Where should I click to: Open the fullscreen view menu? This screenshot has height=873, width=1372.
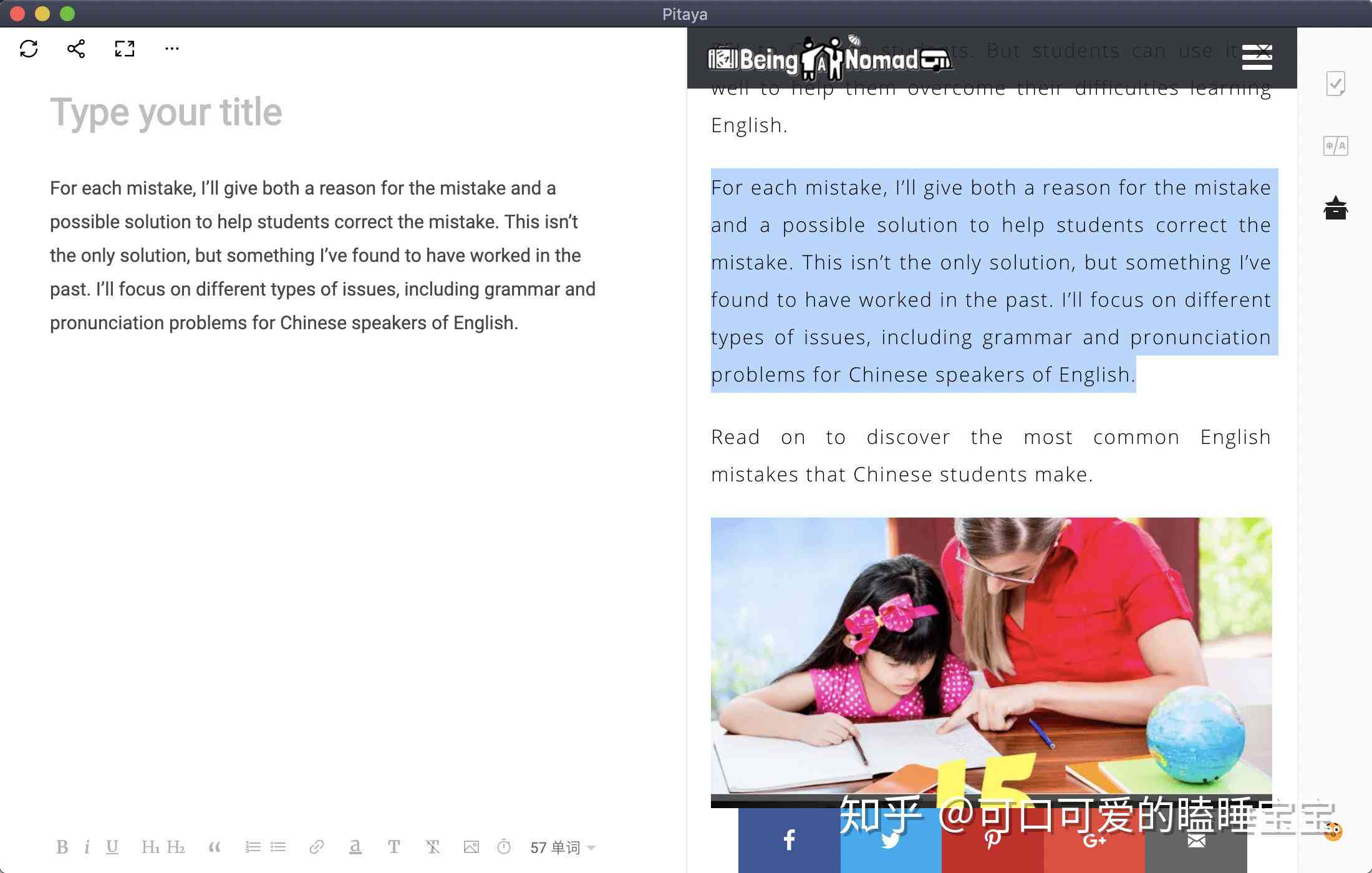tap(123, 47)
